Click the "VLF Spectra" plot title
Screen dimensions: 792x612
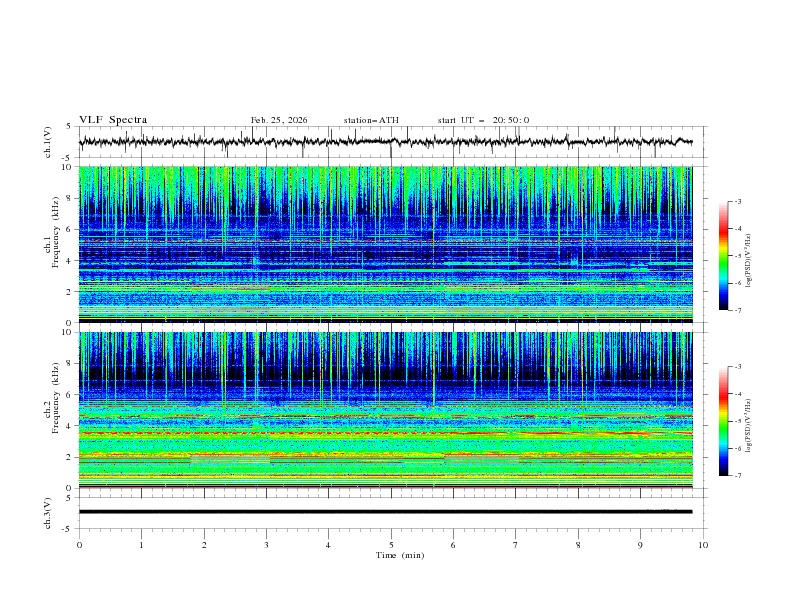113,120
